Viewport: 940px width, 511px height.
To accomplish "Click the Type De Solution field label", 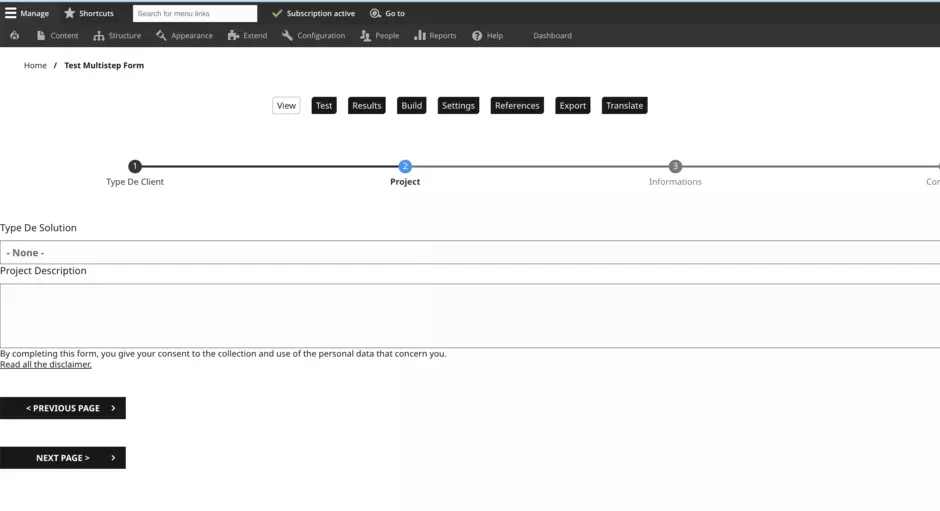I will (x=38, y=228).
